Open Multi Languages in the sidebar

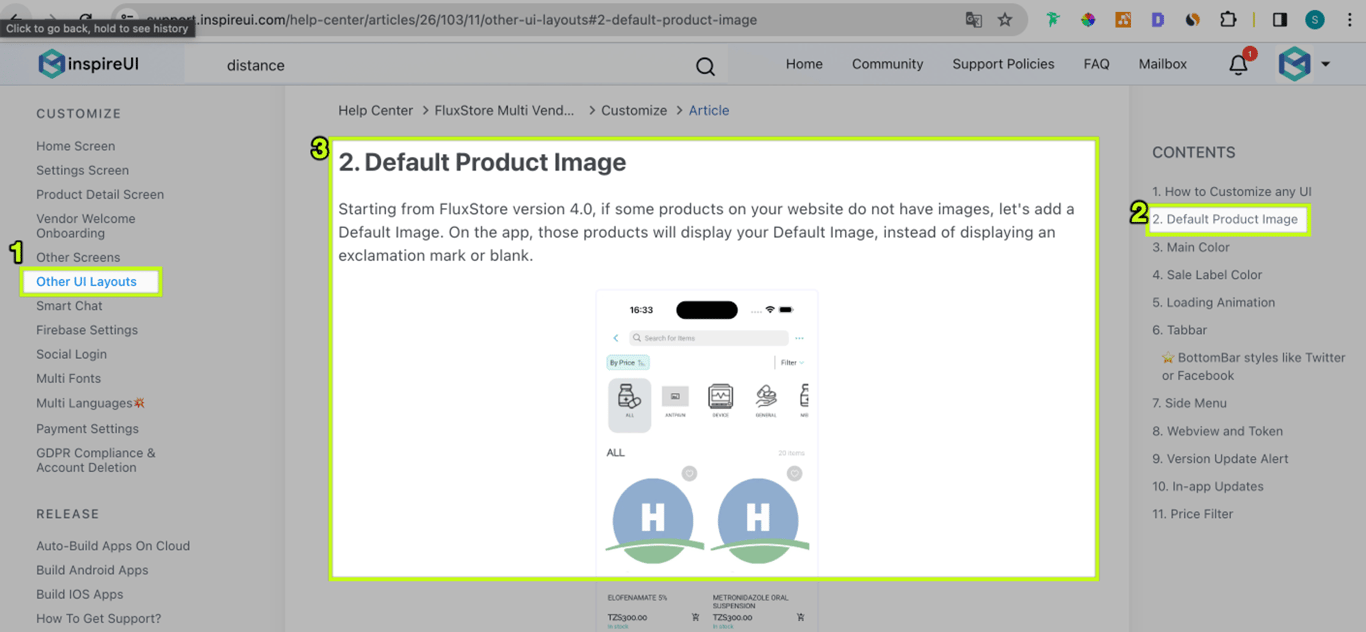[90, 403]
